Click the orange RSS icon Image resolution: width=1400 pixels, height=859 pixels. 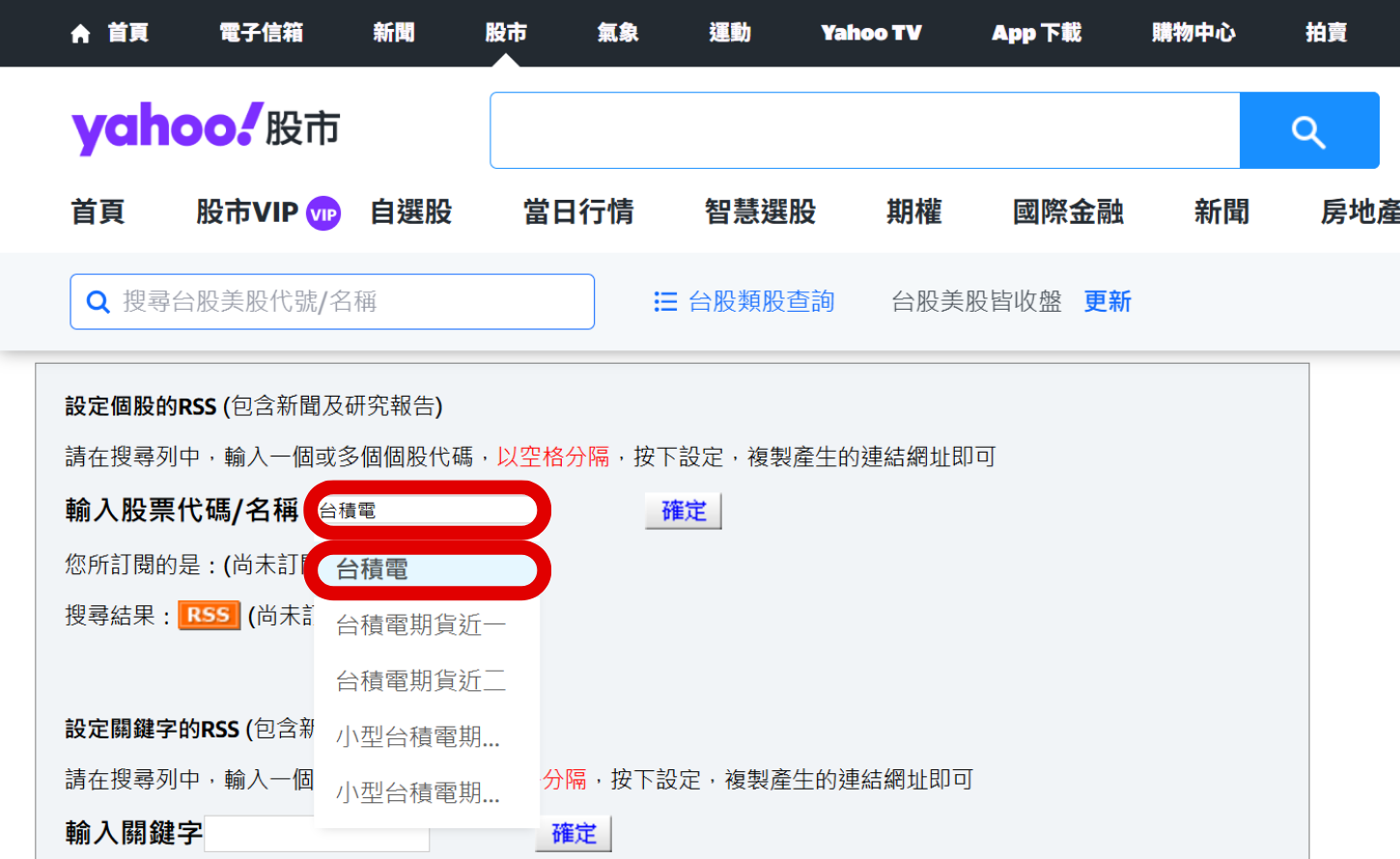[x=209, y=615]
